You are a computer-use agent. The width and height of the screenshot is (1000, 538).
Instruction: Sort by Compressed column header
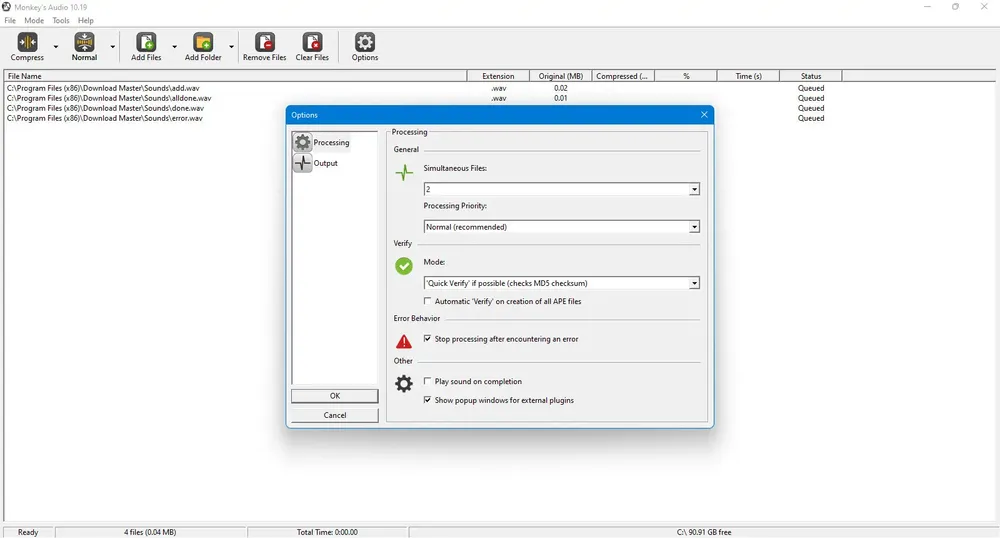tap(623, 76)
